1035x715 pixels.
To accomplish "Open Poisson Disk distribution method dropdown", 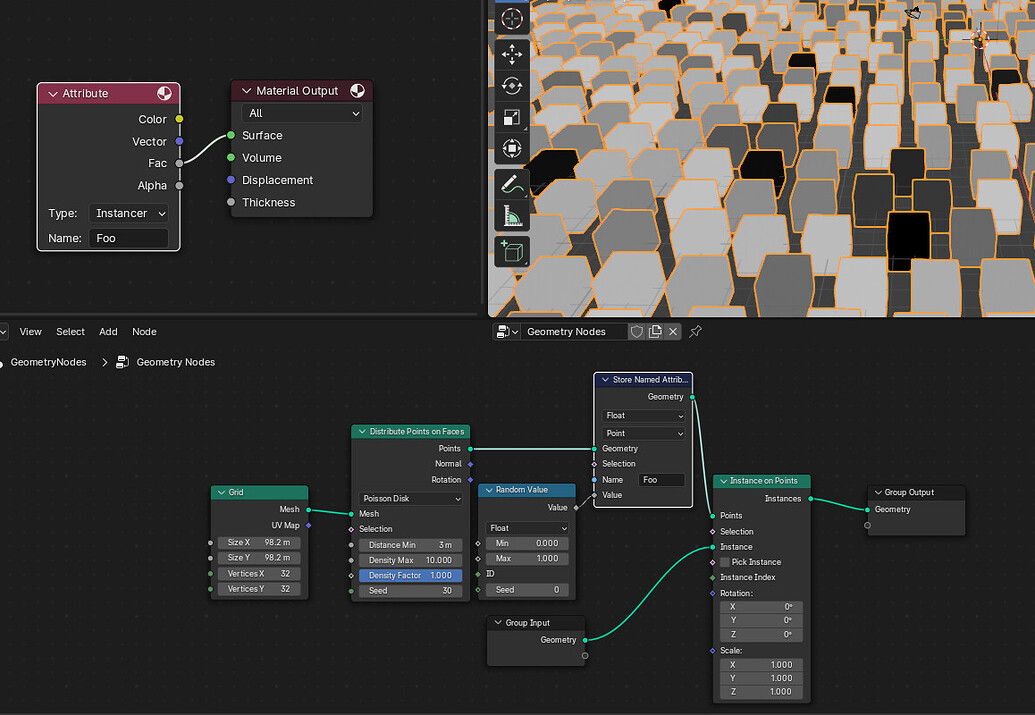I will tap(410, 498).
